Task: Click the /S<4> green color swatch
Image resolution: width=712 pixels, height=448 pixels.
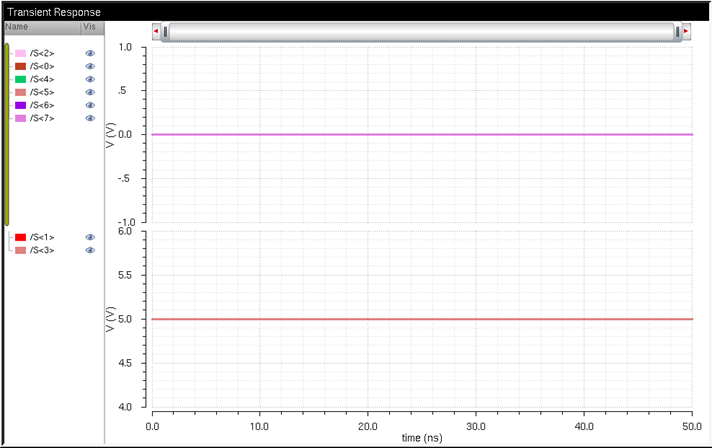Action: point(20,79)
